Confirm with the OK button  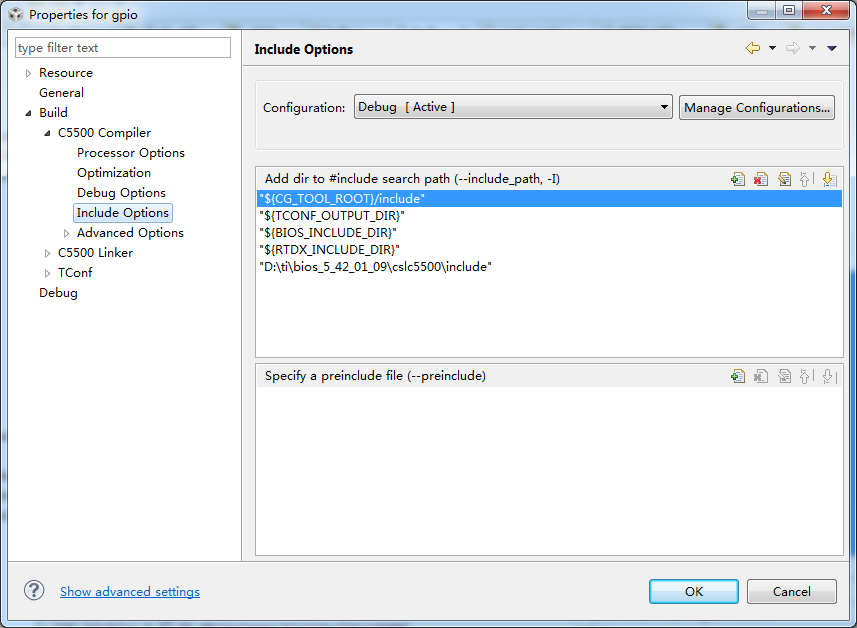(694, 591)
